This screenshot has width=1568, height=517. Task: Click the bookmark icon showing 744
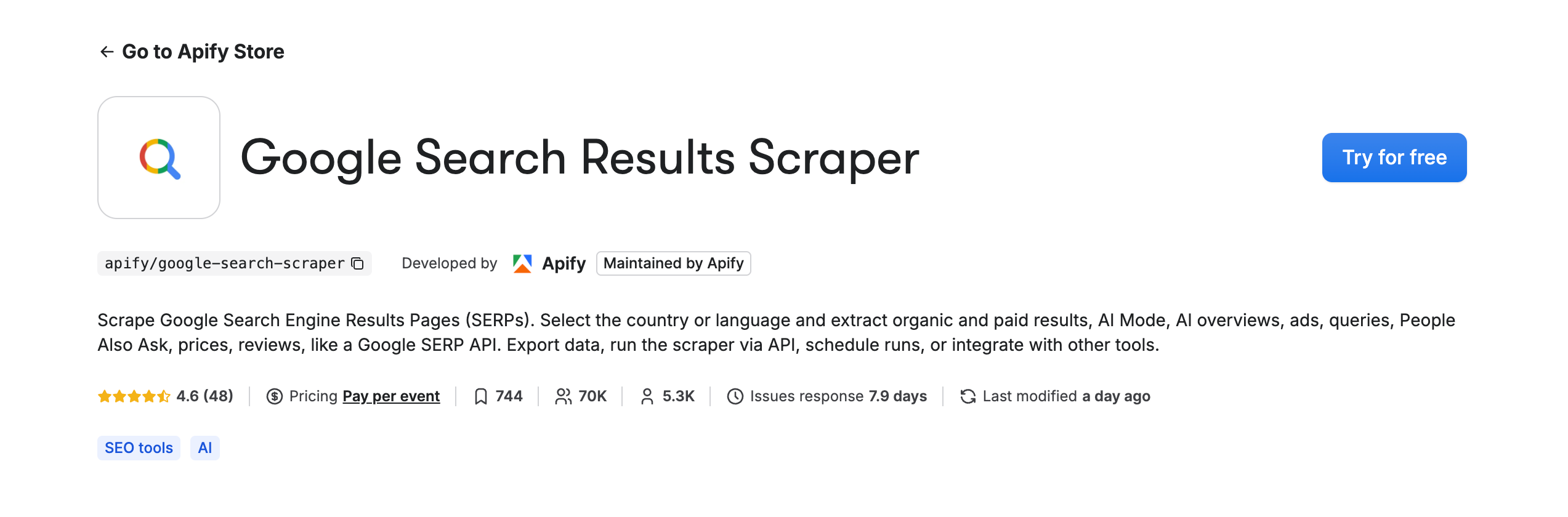(x=481, y=396)
